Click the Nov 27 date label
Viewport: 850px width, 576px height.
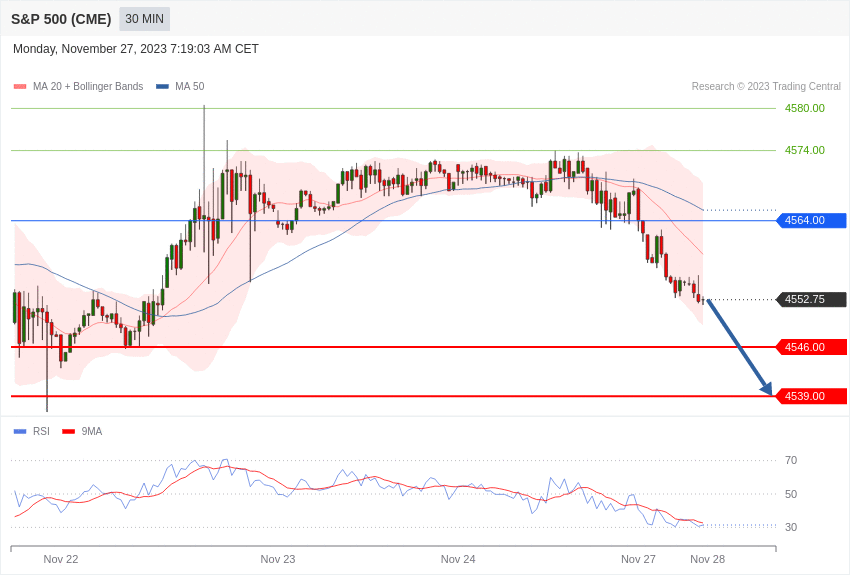pos(638,559)
